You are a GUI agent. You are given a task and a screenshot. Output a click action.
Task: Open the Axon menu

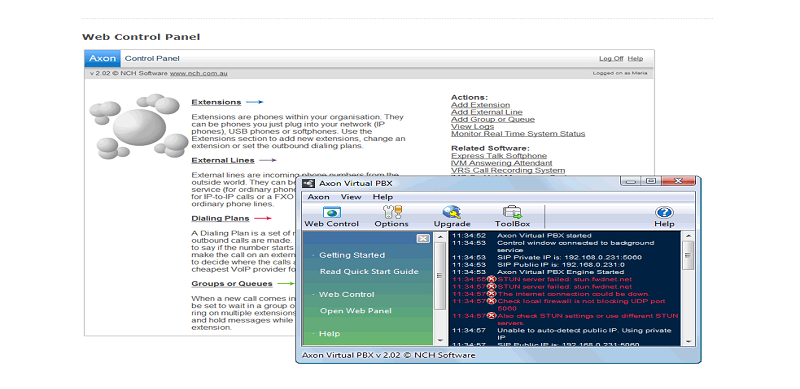point(319,197)
